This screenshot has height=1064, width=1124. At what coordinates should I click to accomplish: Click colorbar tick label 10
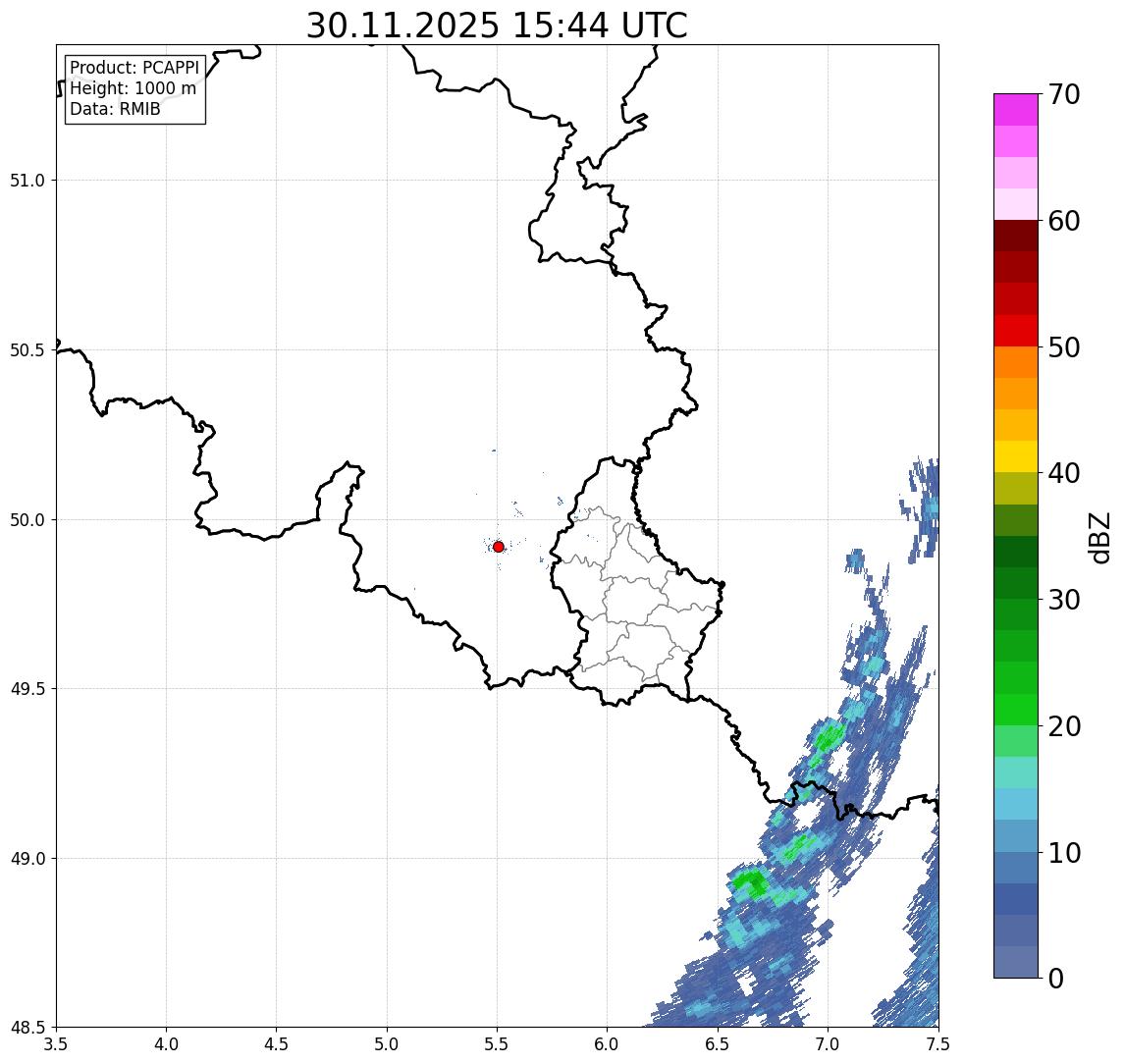[x=1064, y=853]
